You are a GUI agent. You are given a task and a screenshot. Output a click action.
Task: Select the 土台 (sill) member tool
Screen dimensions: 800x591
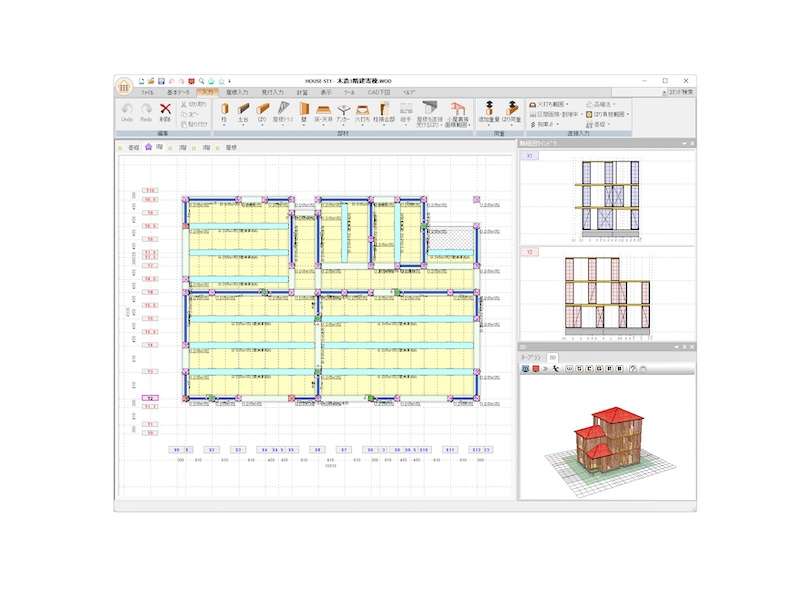pos(243,109)
